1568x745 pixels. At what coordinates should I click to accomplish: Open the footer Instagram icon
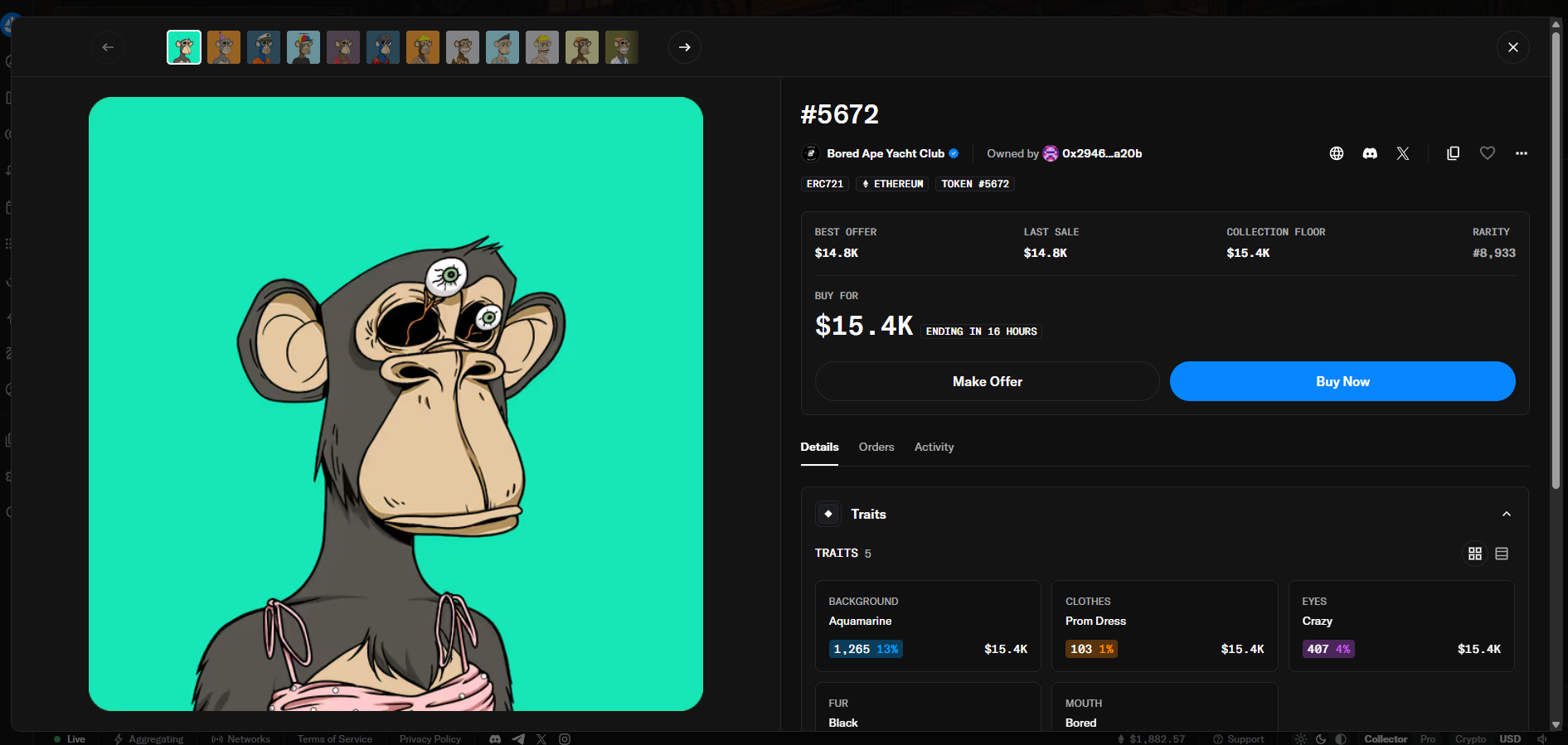(x=565, y=739)
